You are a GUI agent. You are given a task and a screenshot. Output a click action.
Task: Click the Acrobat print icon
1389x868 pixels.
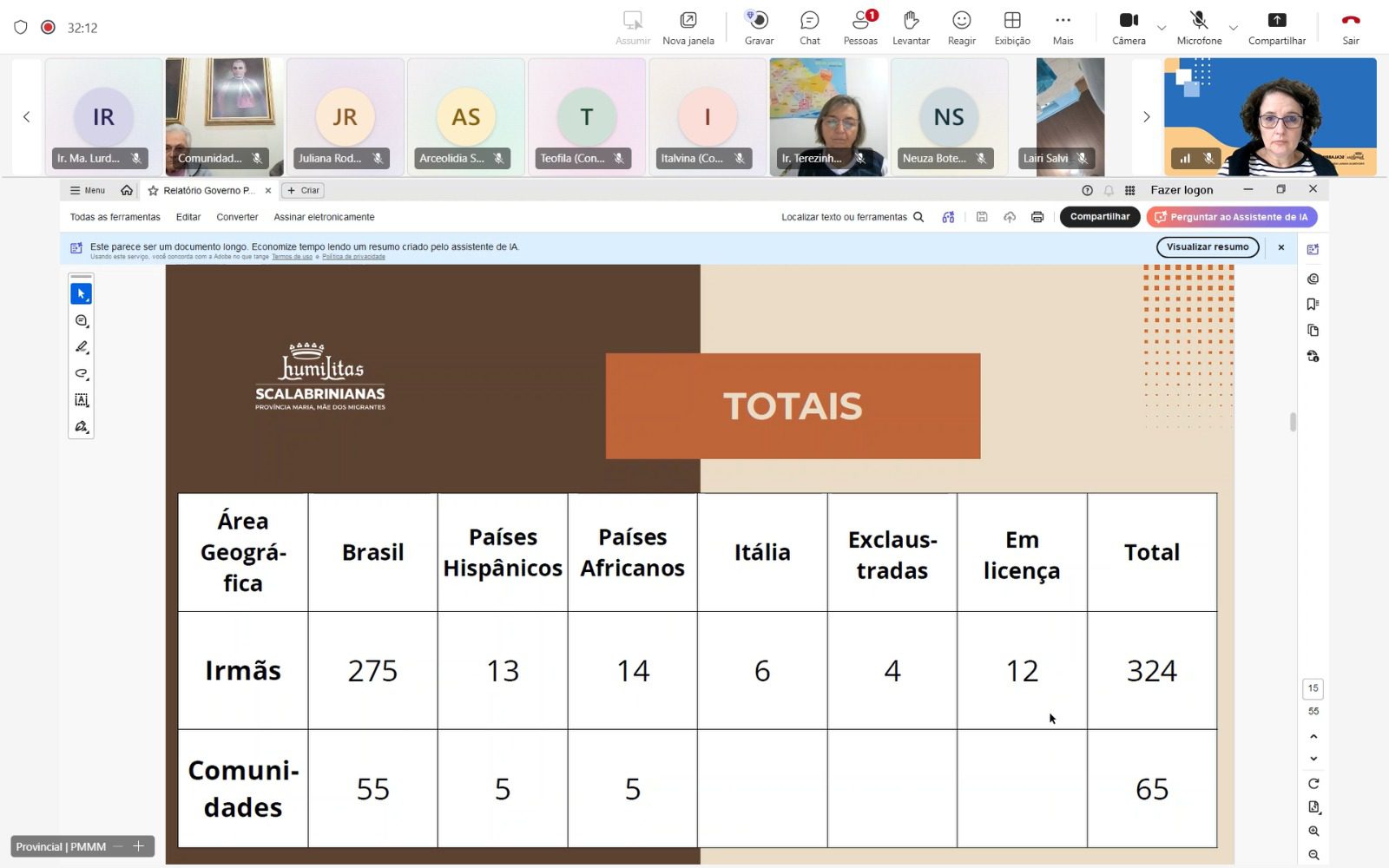(1037, 217)
